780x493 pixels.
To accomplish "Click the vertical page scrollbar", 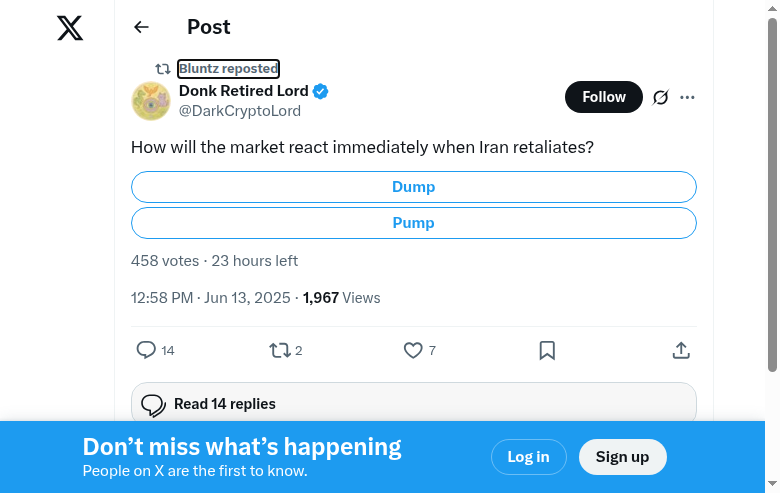I will (x=772, y=200).
